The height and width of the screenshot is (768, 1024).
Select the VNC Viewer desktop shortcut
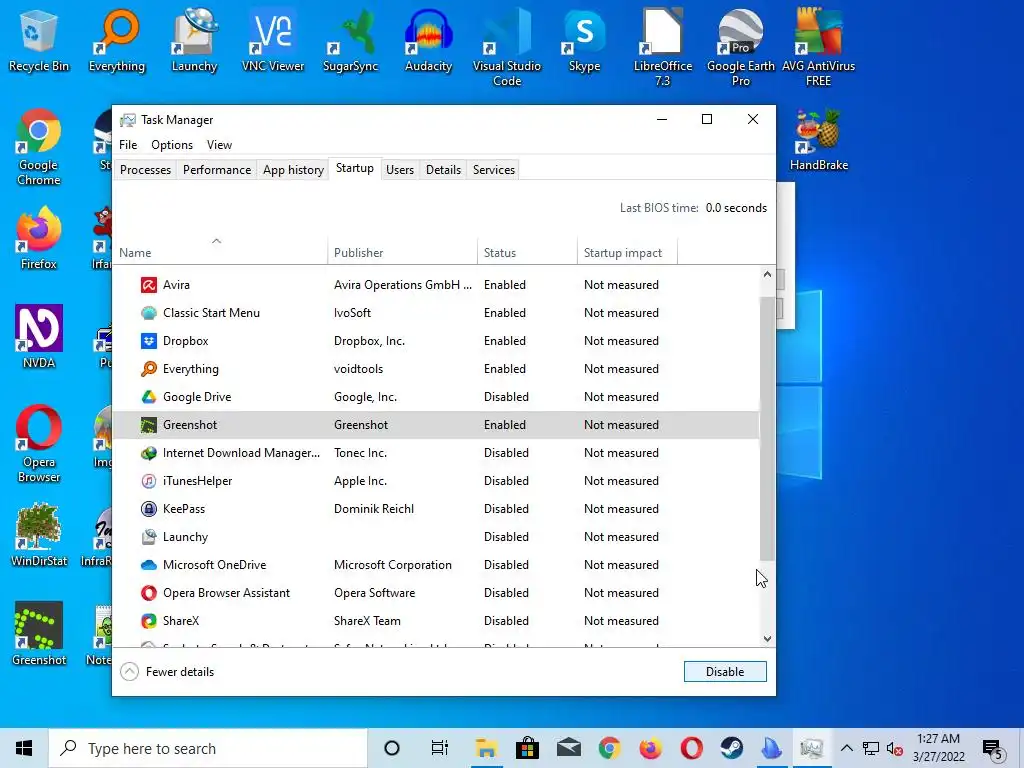pyautogui.click(x=273, y=39)
